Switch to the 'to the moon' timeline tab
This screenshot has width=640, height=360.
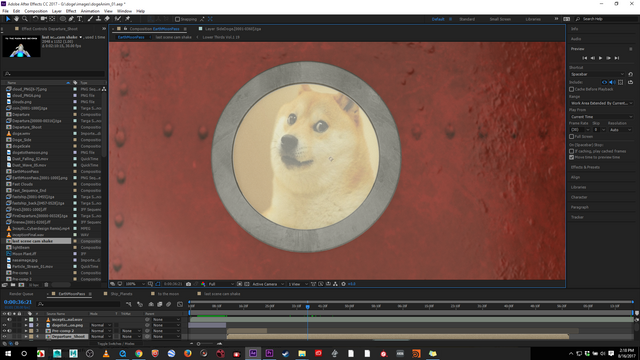[168, 294]
